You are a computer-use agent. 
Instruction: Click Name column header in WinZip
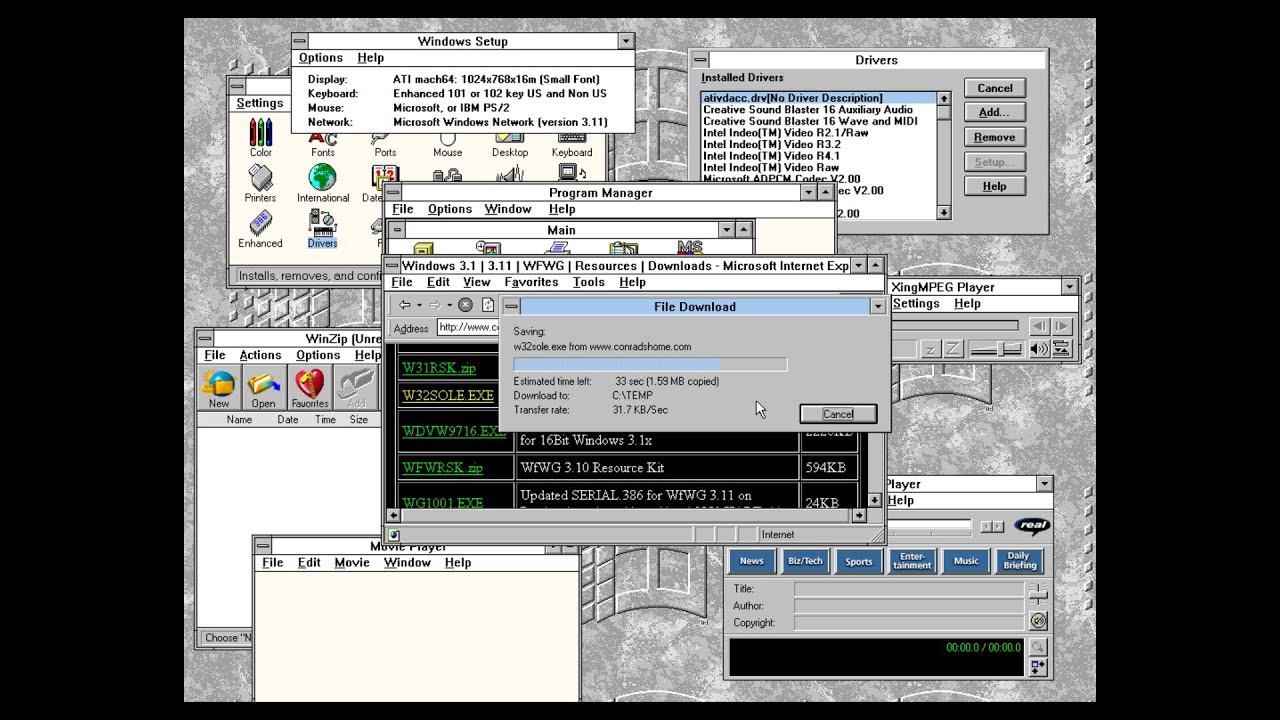click(239, 420)
